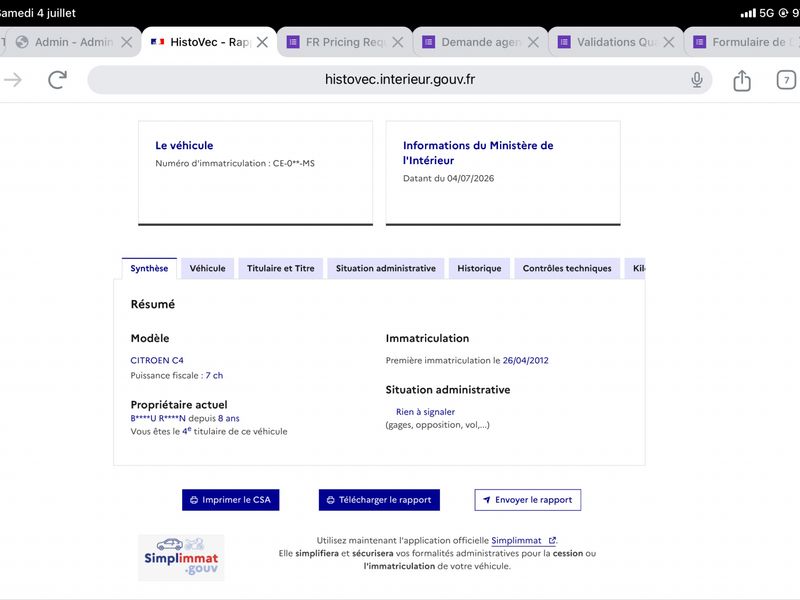Select the Informations du Ministère de l'Intérieur card

(503, 173)
